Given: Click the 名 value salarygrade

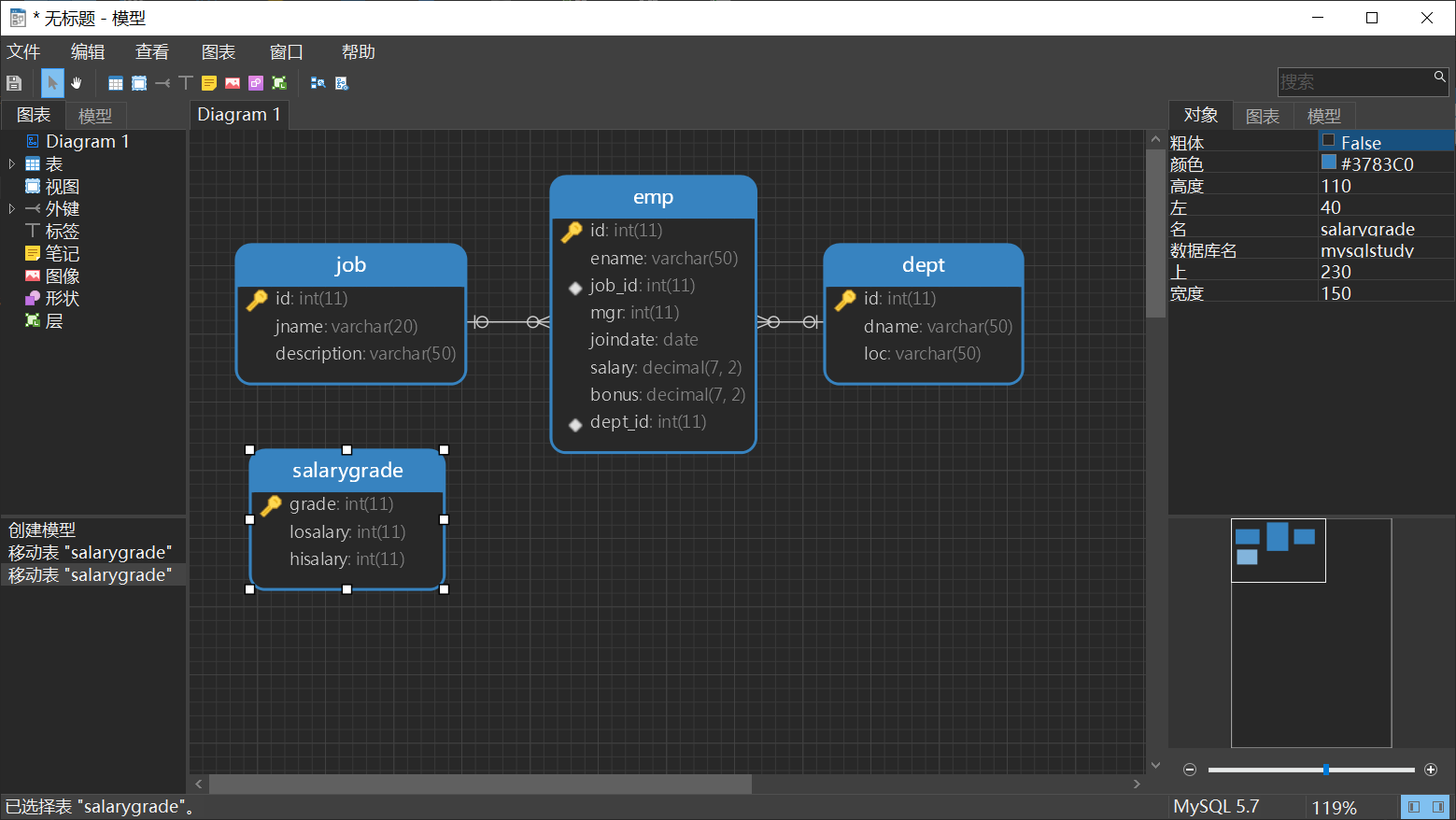Looking at the screenshot, I should tap(1386, 229).
